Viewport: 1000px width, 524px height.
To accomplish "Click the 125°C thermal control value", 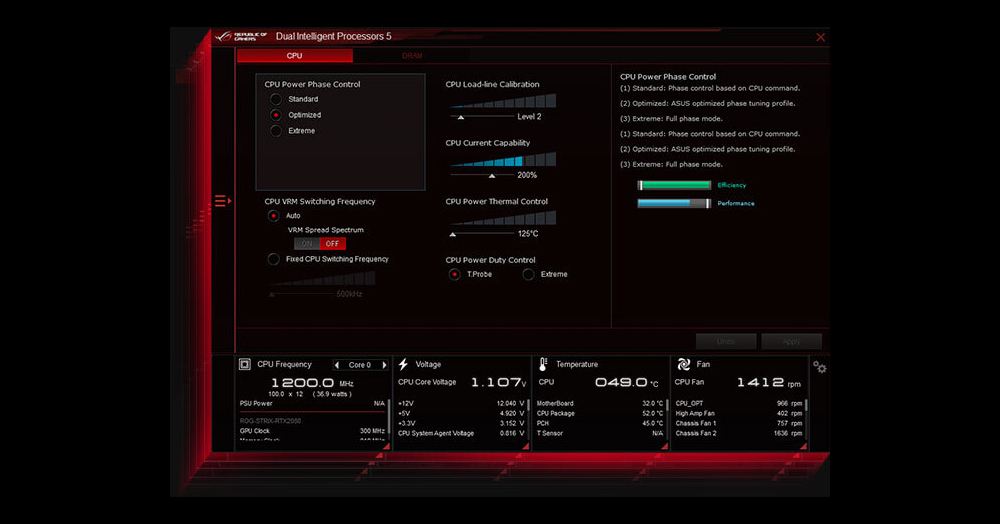I will coord(528,234).
